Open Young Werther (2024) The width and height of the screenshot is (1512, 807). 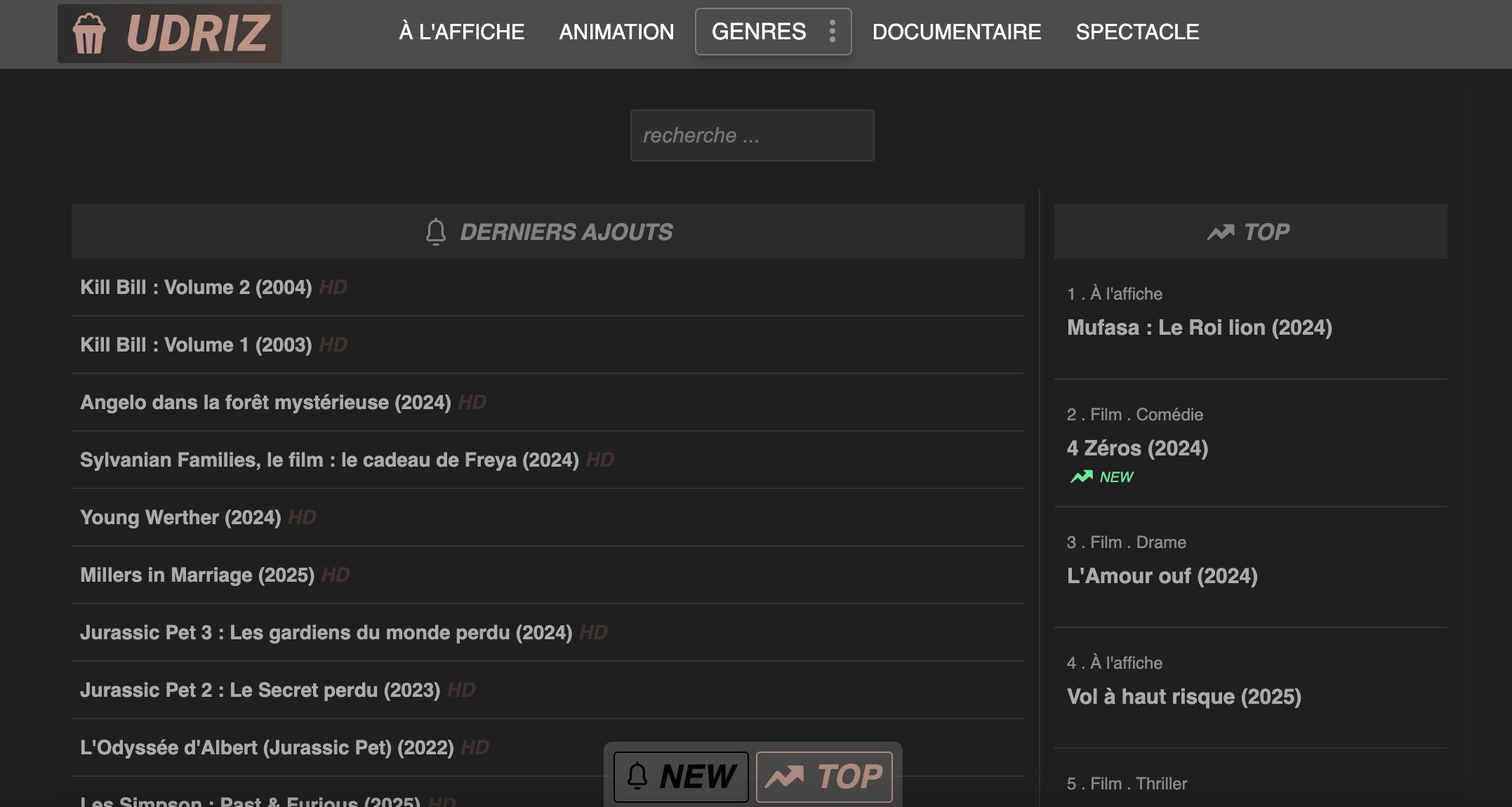(x=180, y=517)
